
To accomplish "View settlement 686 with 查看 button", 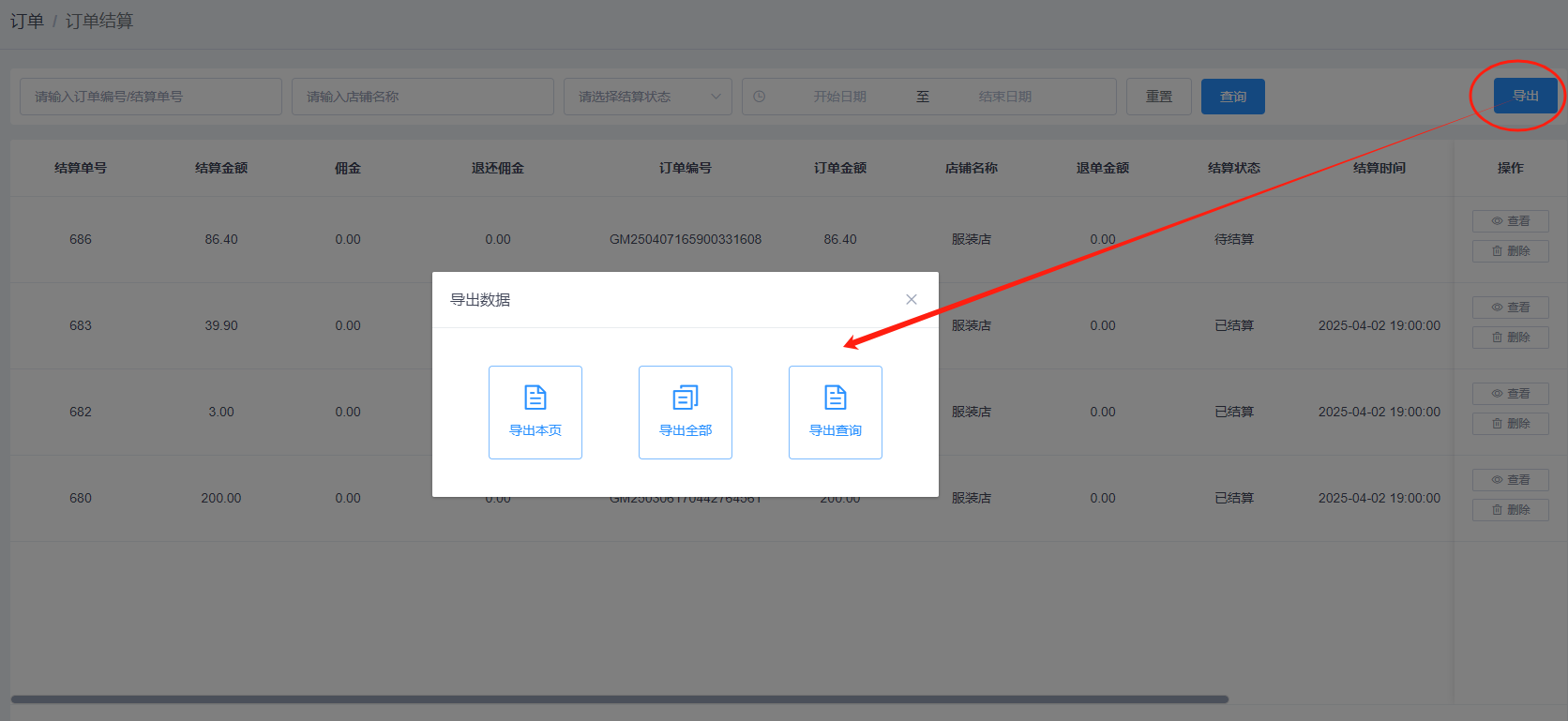I will tap(1510, 221).
